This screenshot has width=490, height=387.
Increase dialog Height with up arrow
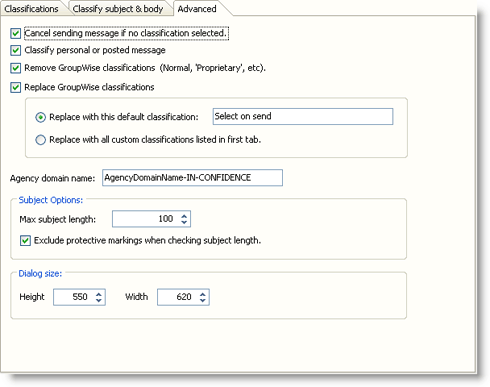coord(99,294)
